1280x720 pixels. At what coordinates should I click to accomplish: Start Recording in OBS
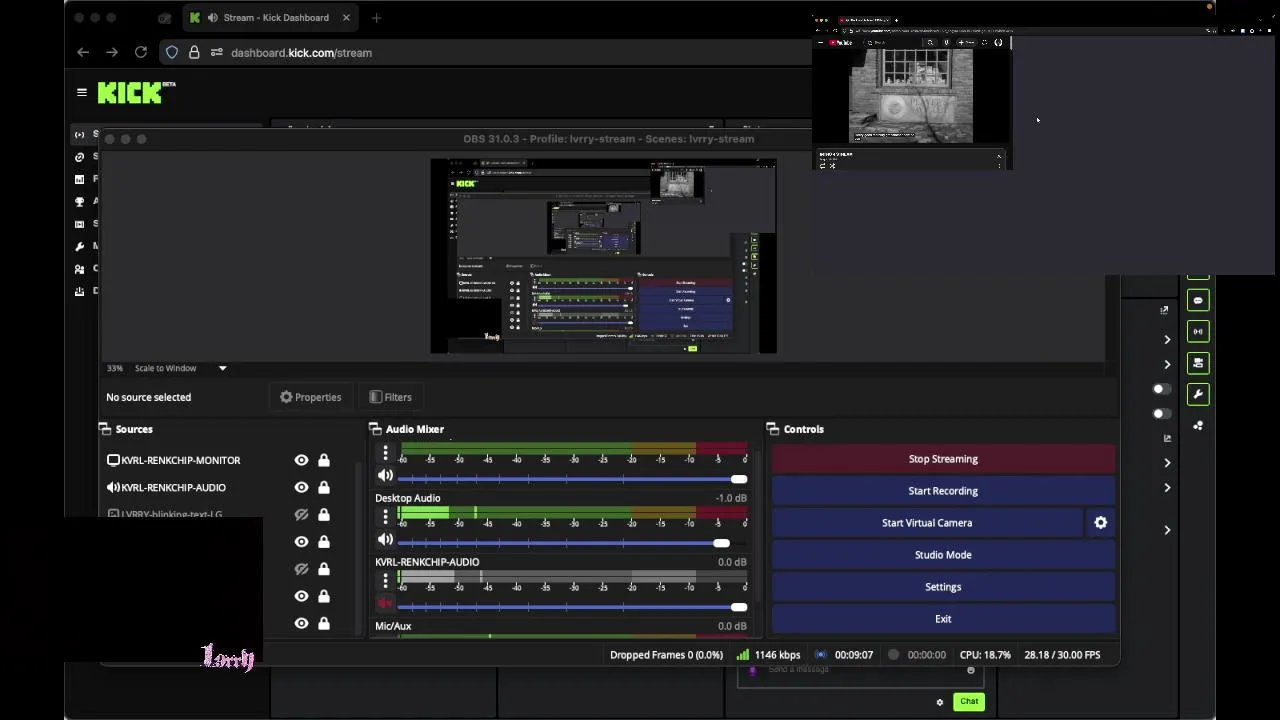coord(943,491)
